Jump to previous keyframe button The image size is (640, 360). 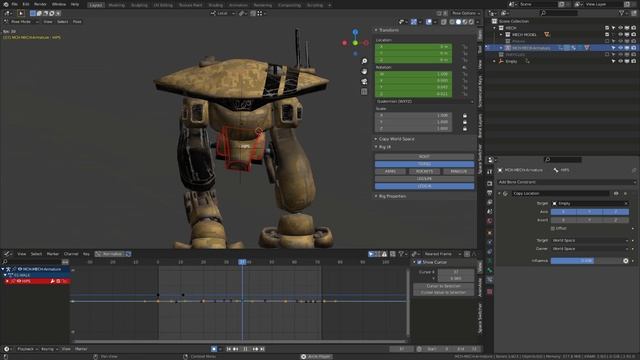236,349
